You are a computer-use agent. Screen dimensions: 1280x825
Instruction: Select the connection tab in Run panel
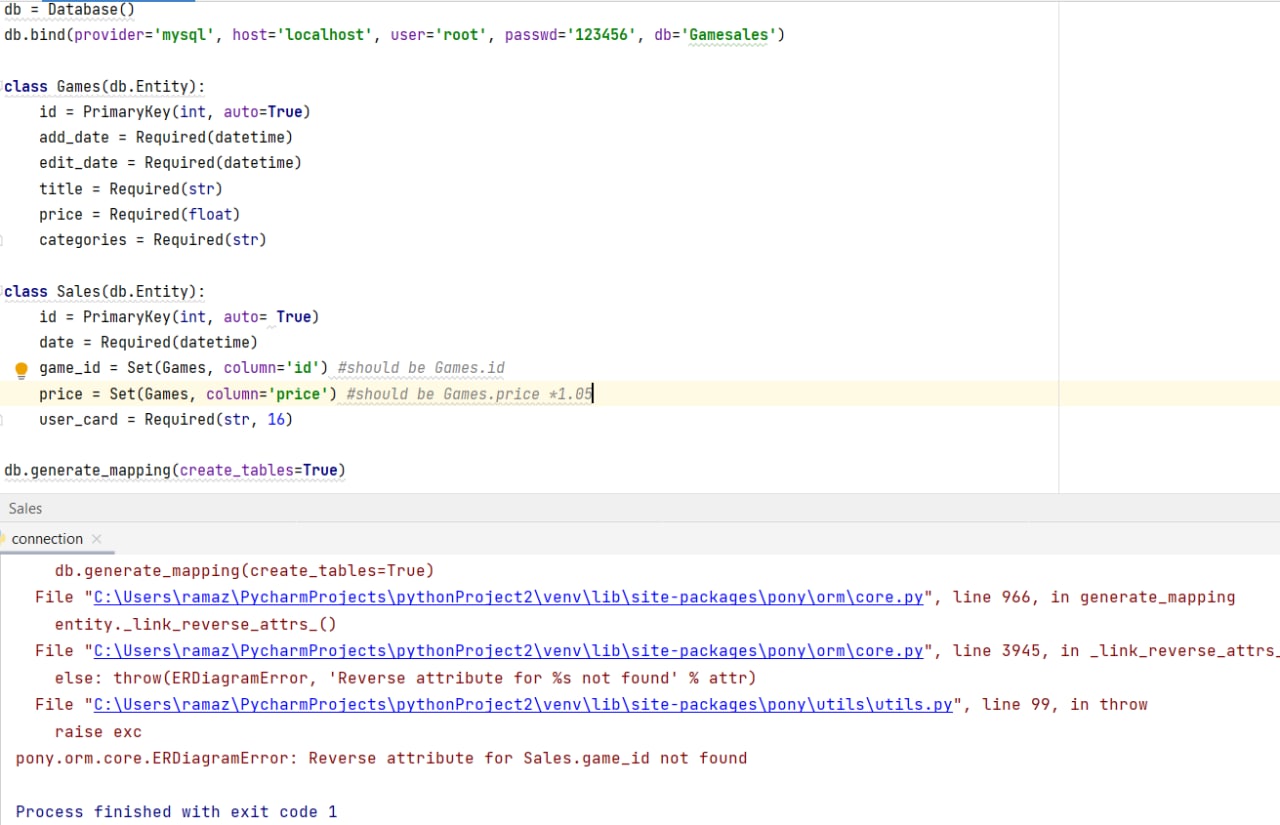point(47,539)
